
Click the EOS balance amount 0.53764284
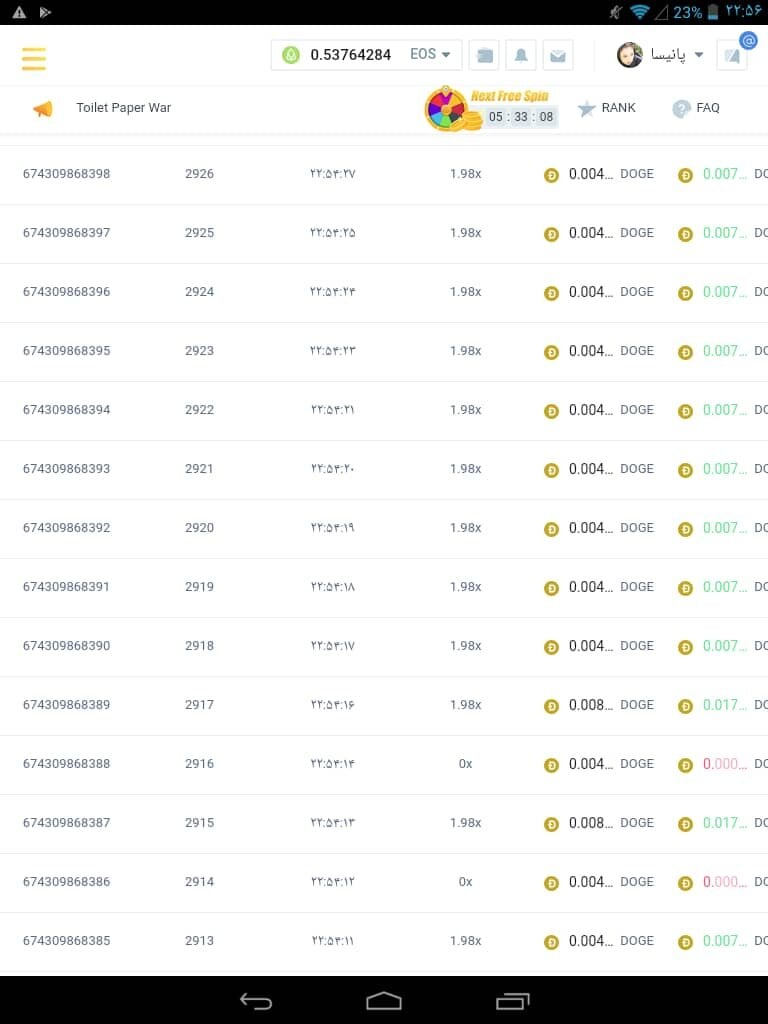click(350, 55)
